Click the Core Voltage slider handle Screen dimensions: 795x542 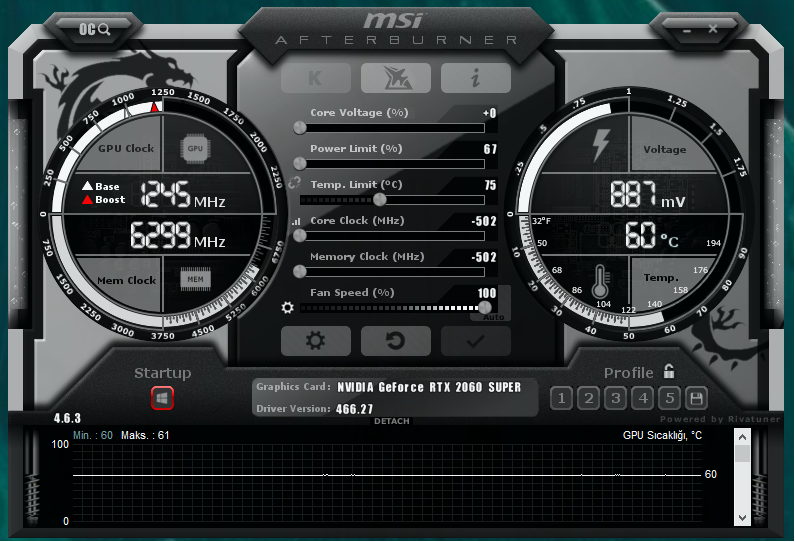point(300,128)
